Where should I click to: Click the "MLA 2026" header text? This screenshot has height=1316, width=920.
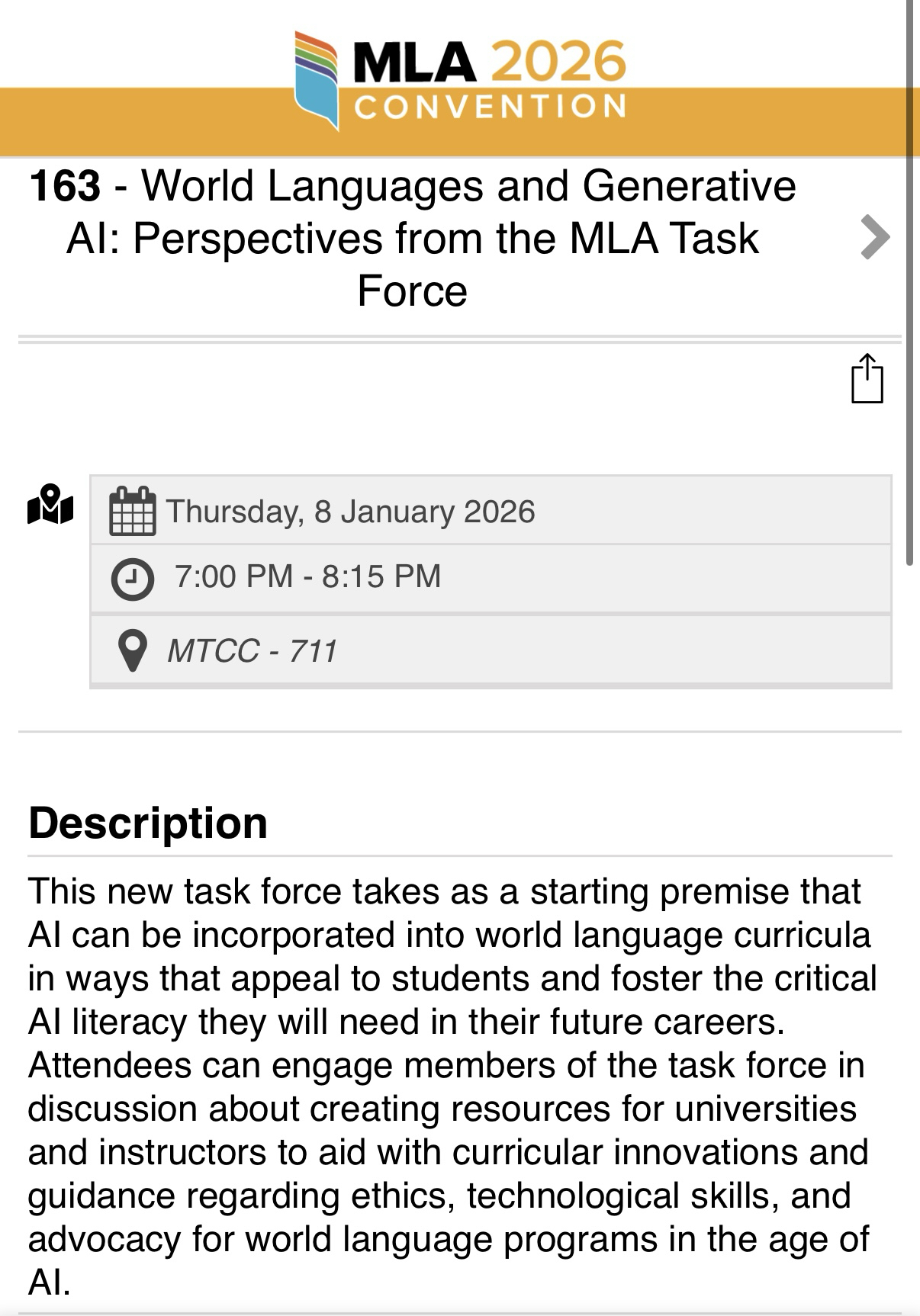pos(489,62)
